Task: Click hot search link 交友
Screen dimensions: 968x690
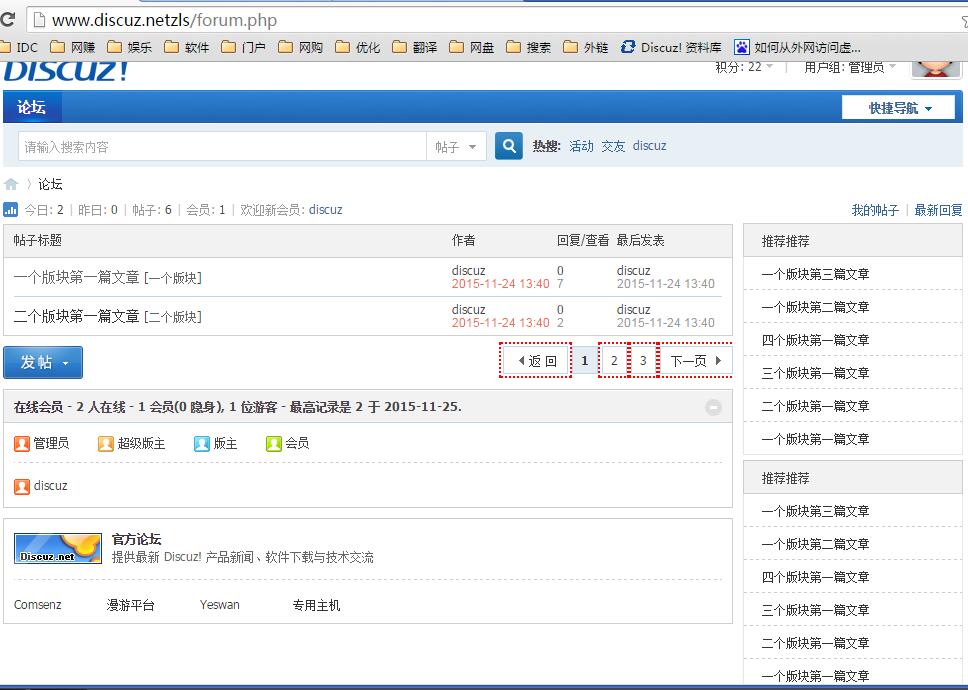Action: click(613, 146)
